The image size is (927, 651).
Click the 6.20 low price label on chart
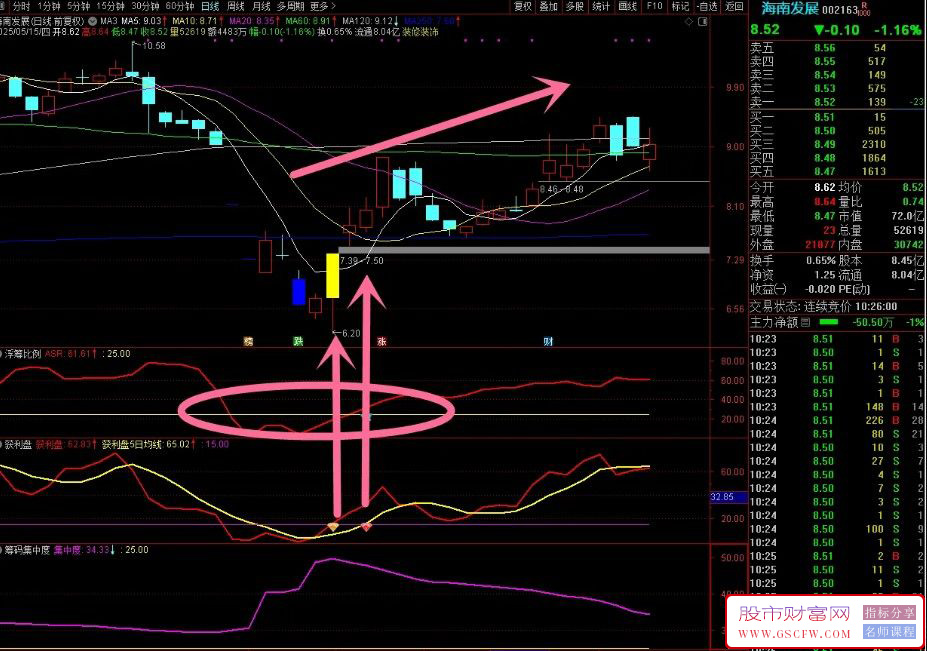[351, 333]
